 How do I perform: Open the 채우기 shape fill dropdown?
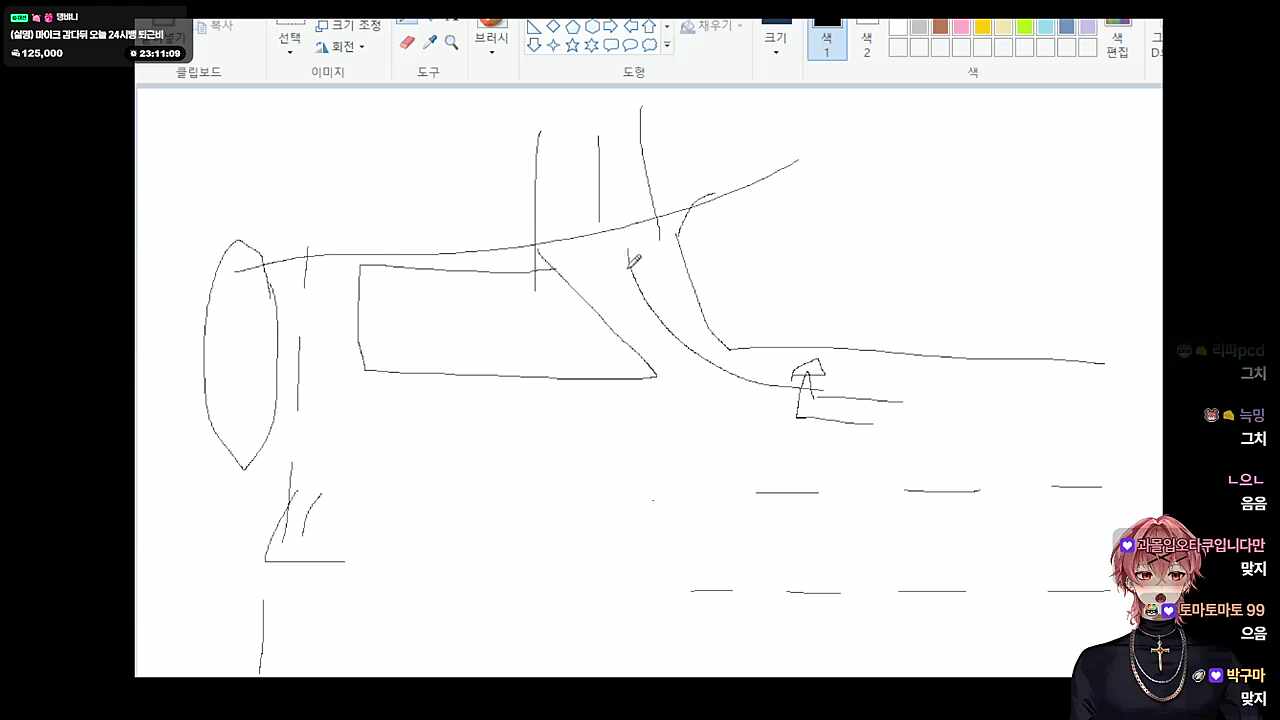pyautogui.click(x=712, y=26)
